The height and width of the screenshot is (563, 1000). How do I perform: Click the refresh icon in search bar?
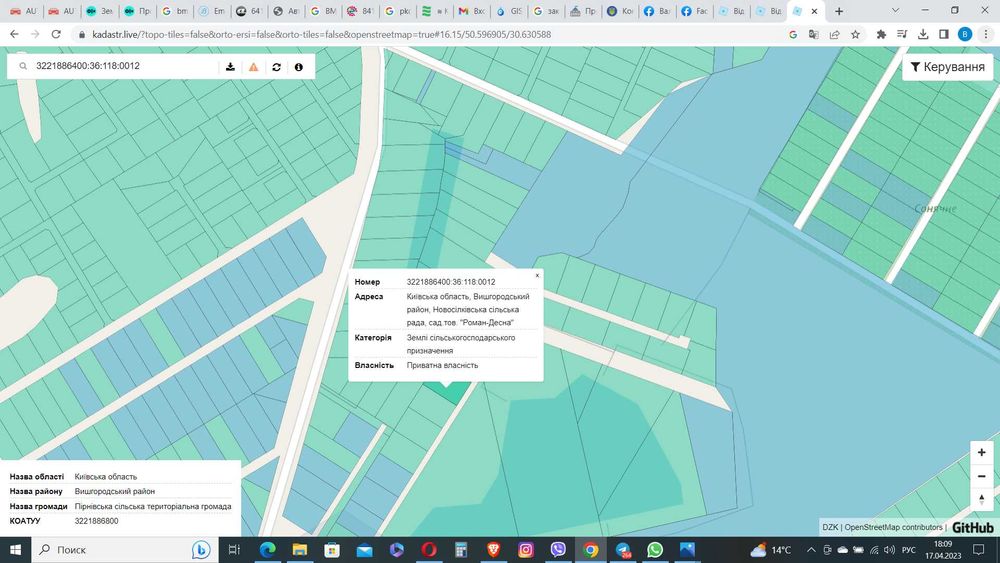(x=276, y=67)
